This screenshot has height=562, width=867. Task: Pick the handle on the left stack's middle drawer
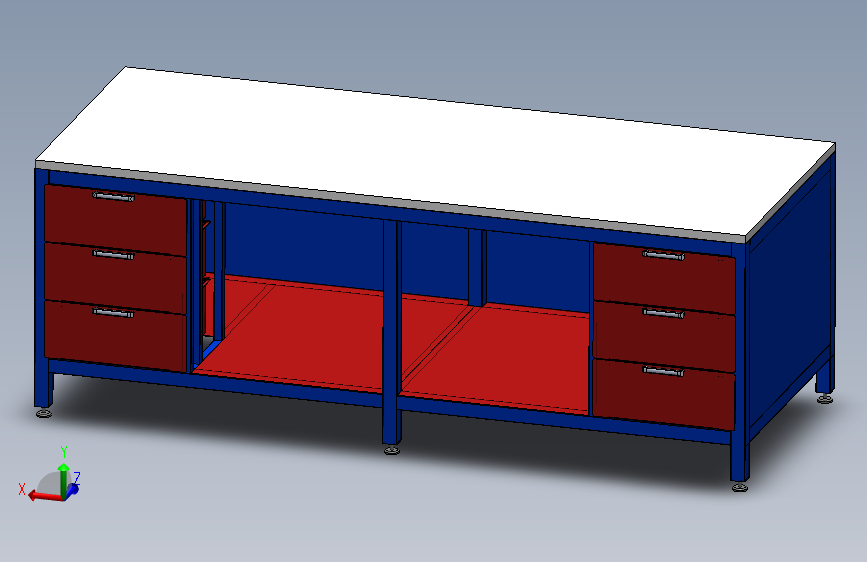(113, 254)
